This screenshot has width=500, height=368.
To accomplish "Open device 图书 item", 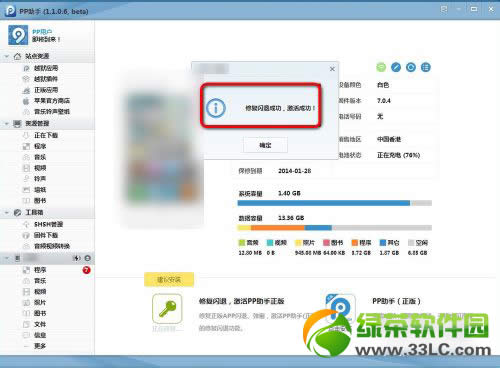I will coord(40,313).
